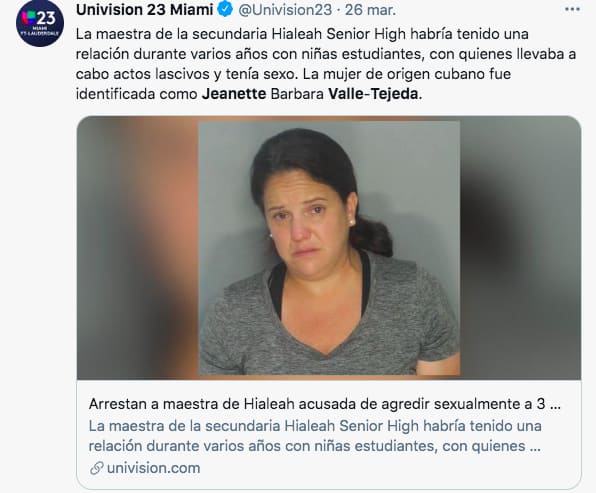Click the @Univision23 handle
Viewport: 596px width, 493px height.
point(285,10)
